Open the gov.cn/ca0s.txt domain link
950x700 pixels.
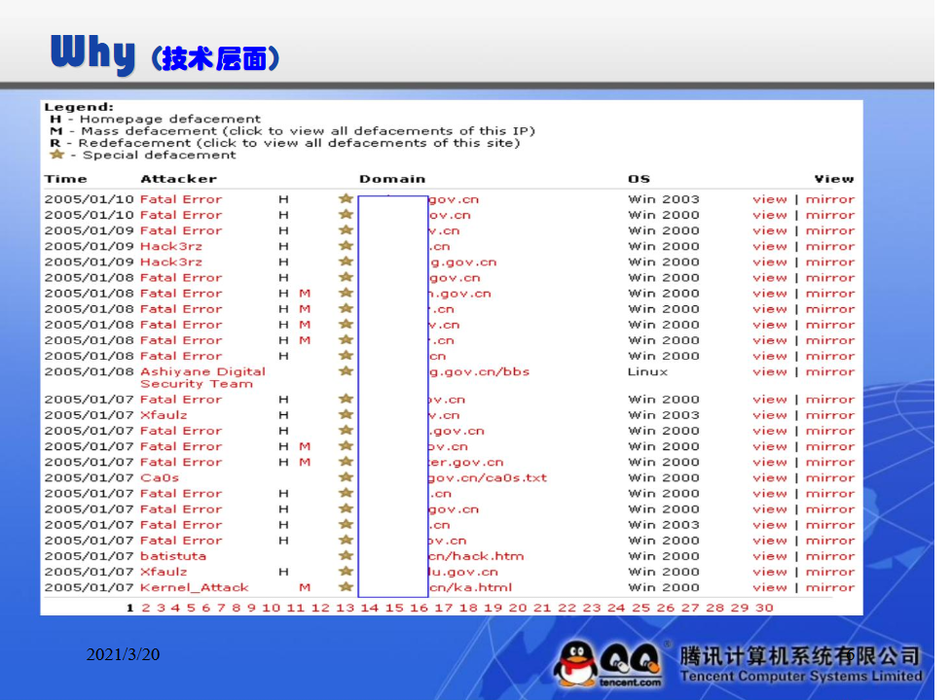point(487,478)
